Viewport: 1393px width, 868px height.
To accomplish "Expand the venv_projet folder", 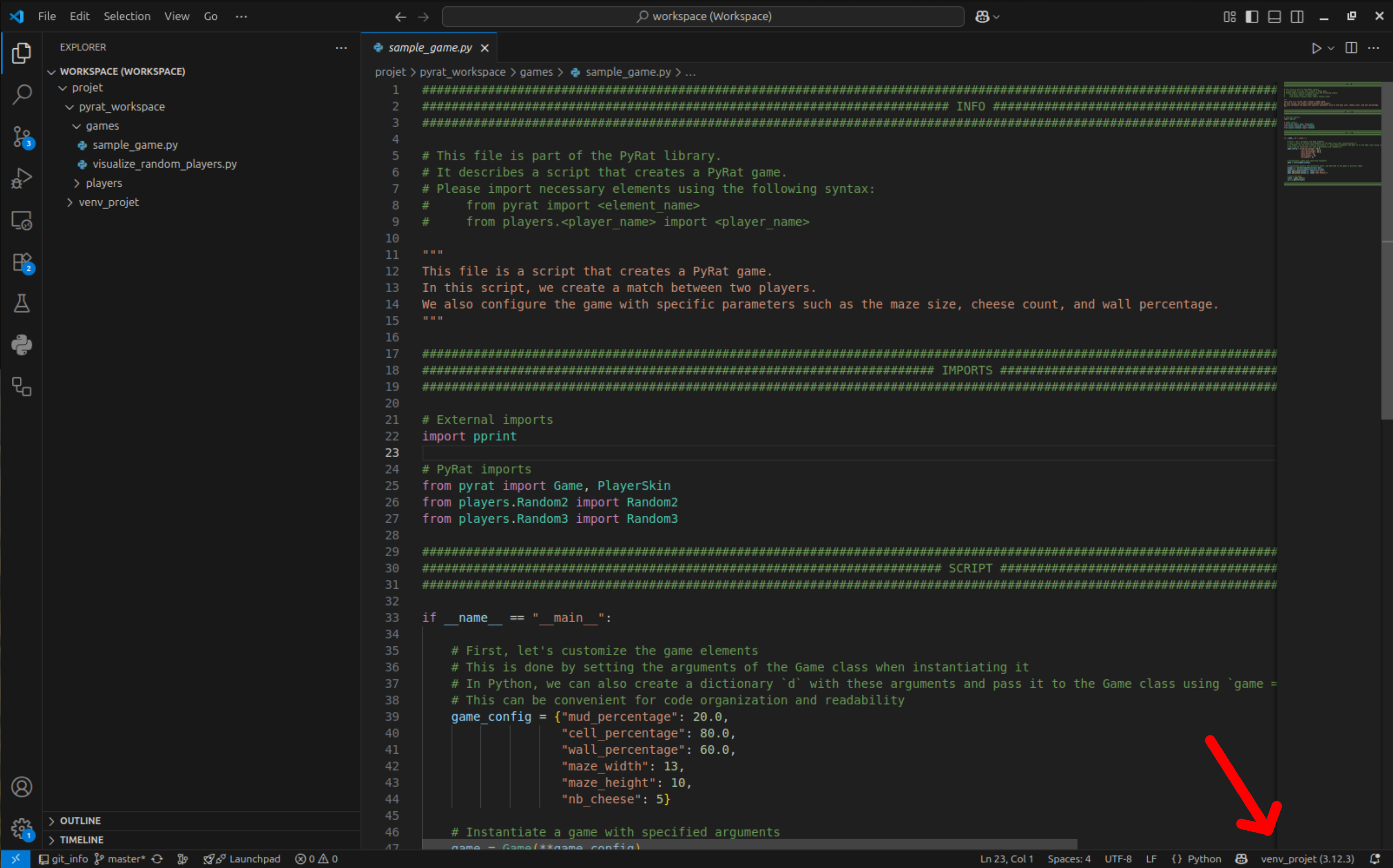I will (108, 202).
